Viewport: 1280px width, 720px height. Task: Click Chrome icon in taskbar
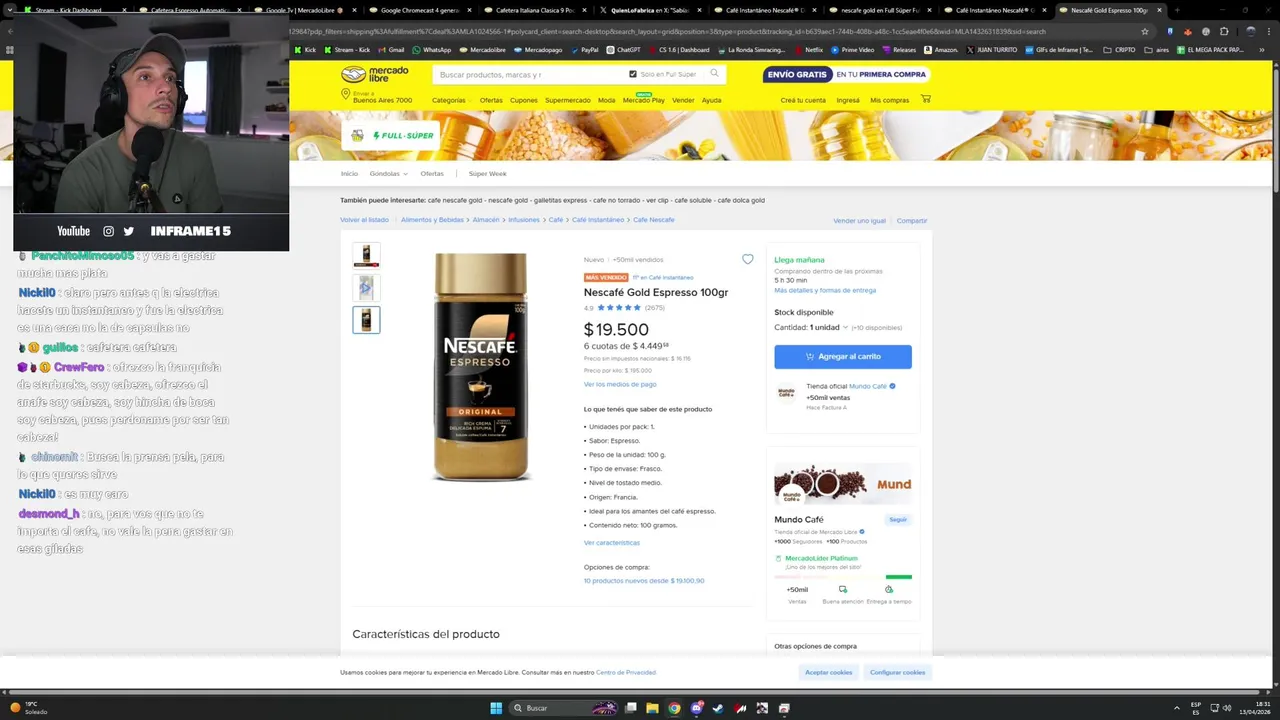pyautogui.click(x=674, y=708)
